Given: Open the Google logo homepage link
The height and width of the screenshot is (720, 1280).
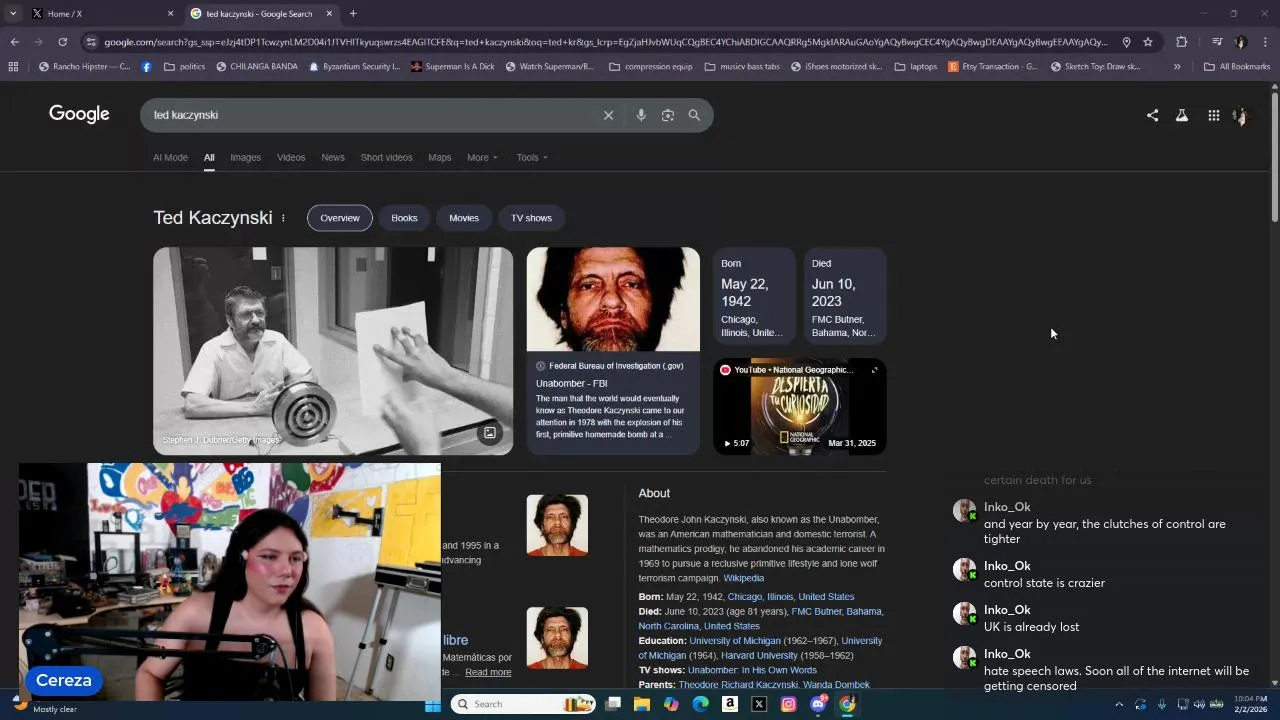Looking at the screenshot, I should click(x=79, y=114).
